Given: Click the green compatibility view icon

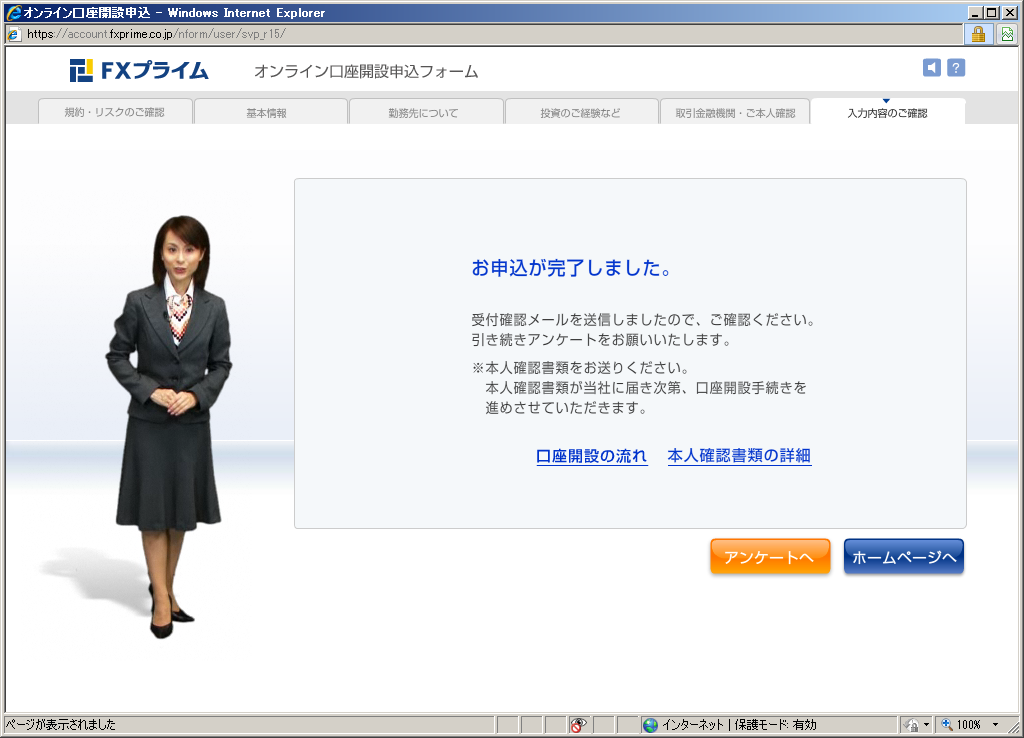Looking at the screenshot, I should point(1007,33).
